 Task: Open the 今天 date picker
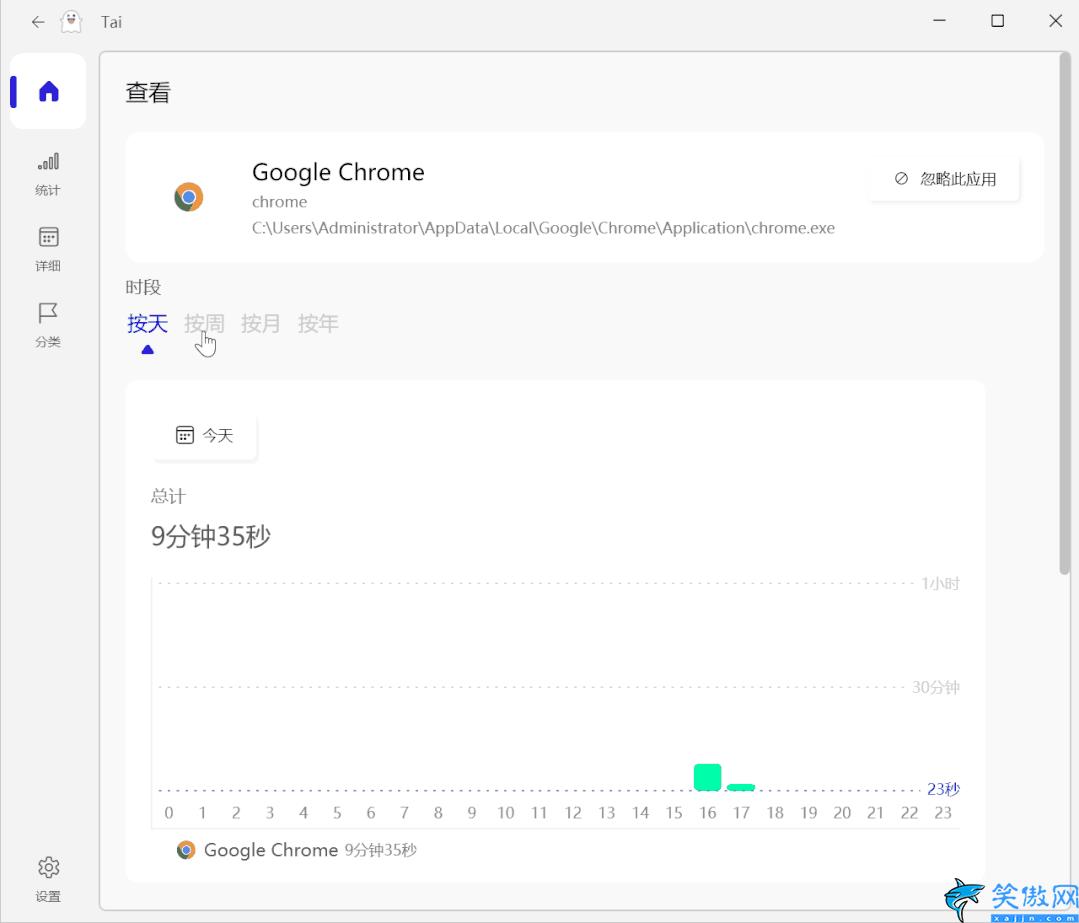pos(205,436)
